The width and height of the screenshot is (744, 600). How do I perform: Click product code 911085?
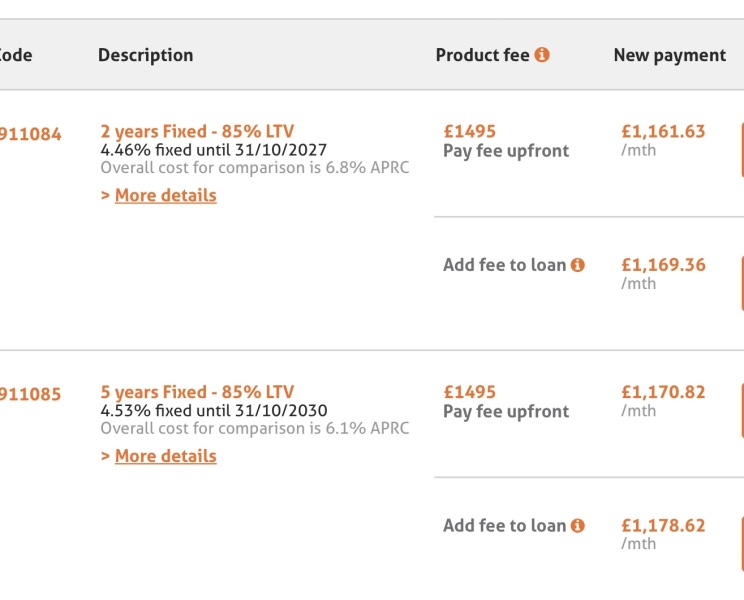pyautogui.click(x=30, y=394)
